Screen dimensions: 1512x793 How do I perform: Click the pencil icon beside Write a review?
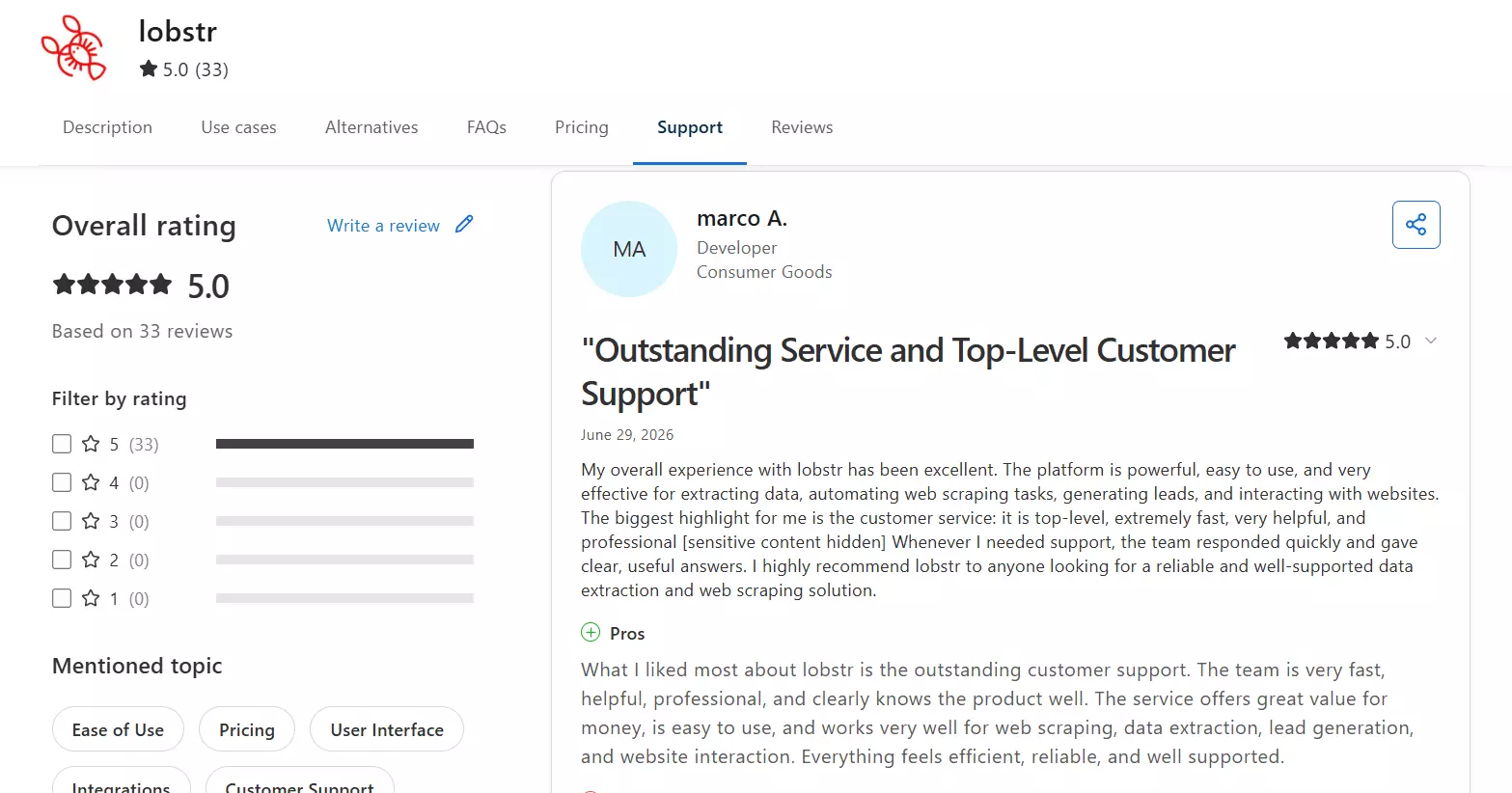click(464, 224)
